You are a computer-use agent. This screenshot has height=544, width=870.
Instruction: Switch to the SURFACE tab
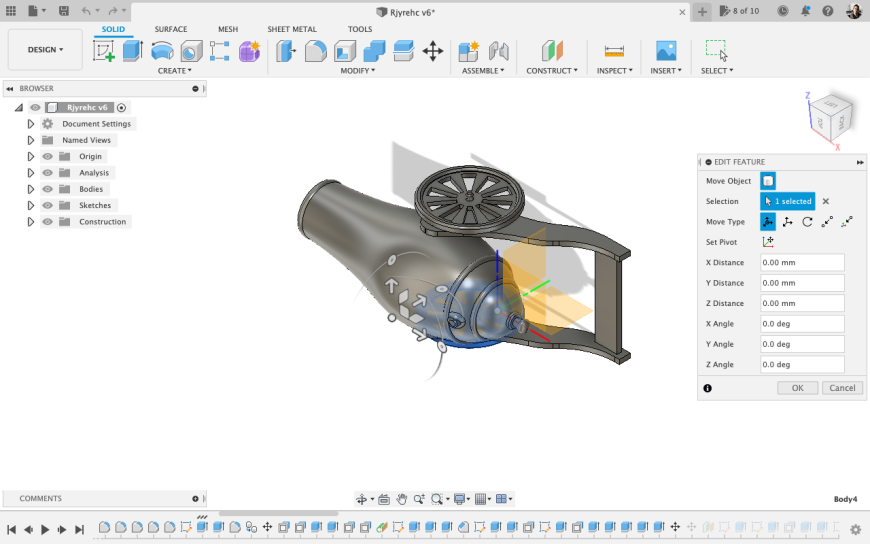tap(171, 29)
